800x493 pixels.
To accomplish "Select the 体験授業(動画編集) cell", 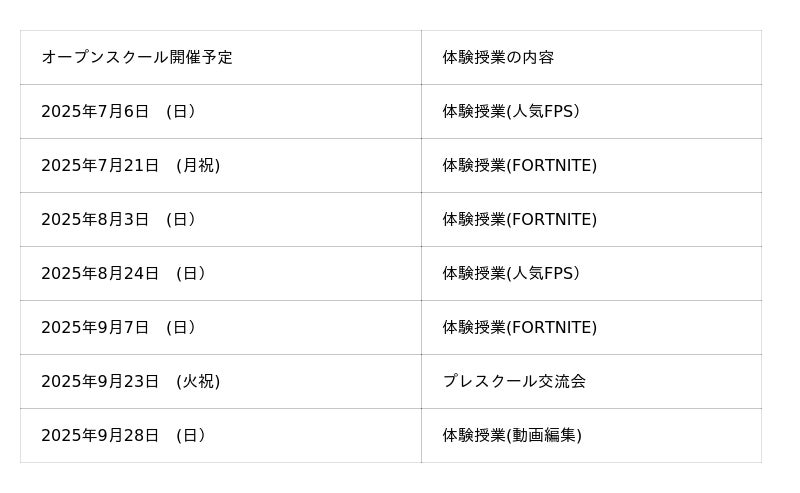I will 512,435.
